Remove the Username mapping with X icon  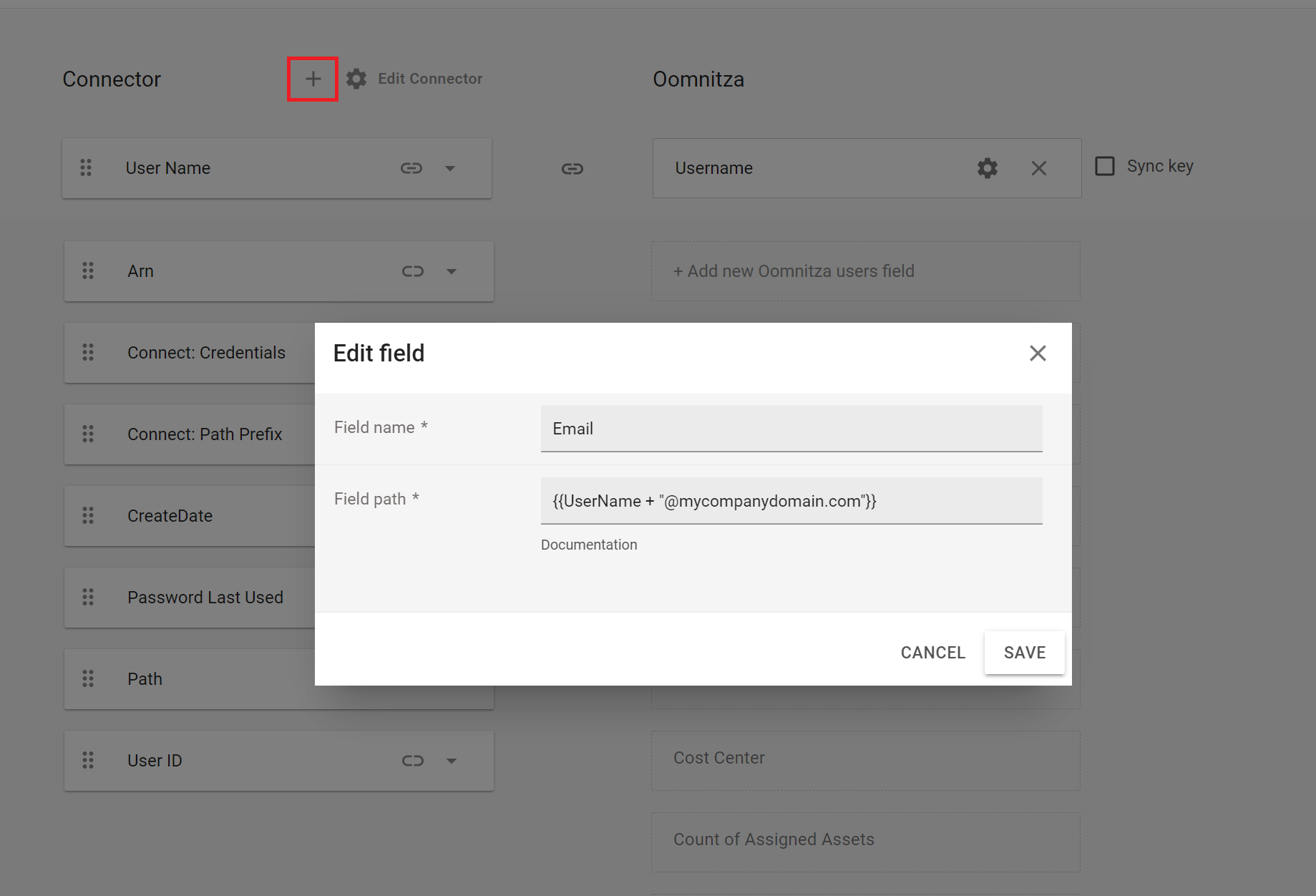(x=1039, y=168)
